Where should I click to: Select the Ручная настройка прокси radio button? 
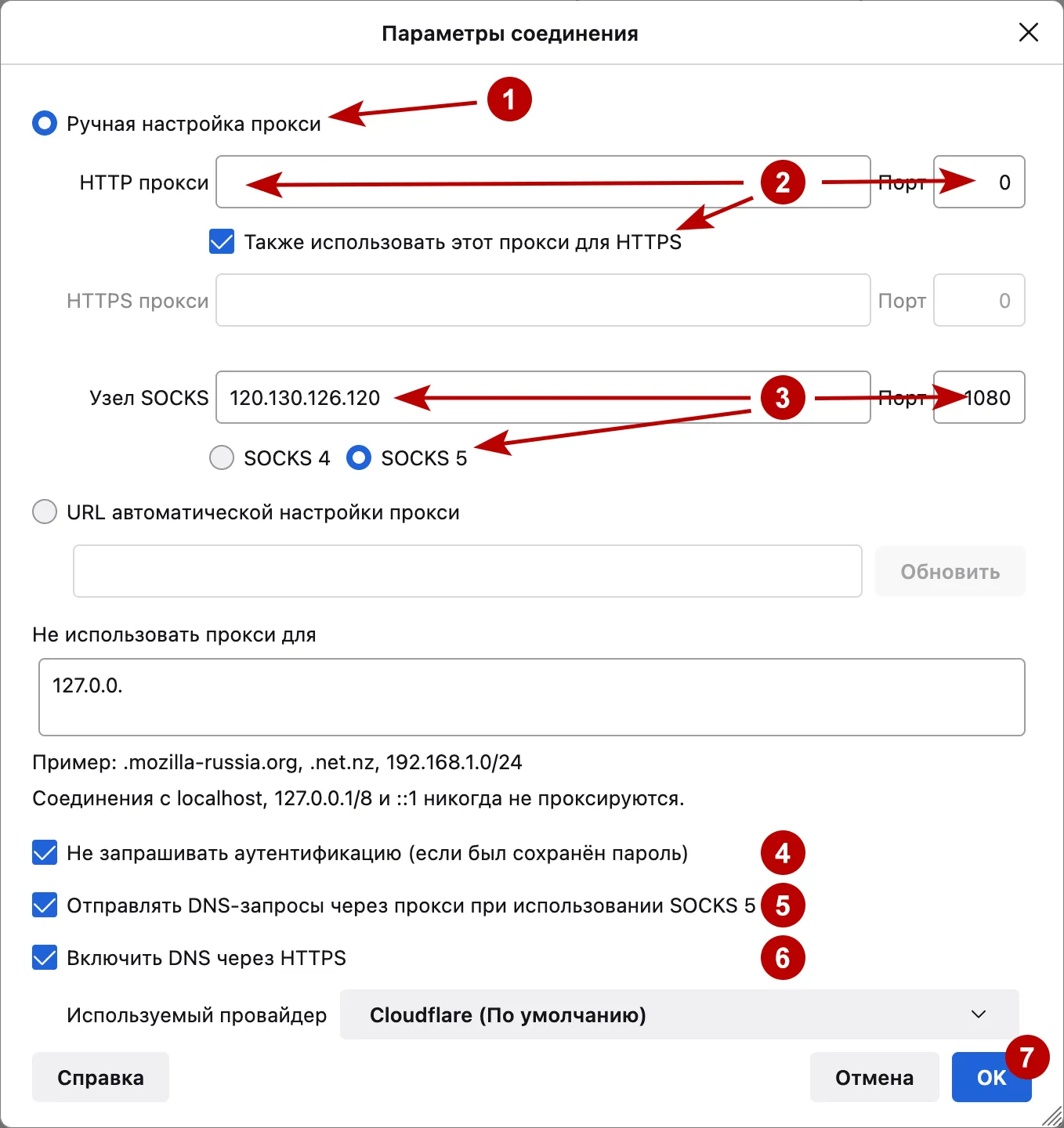tap(45, 122)
